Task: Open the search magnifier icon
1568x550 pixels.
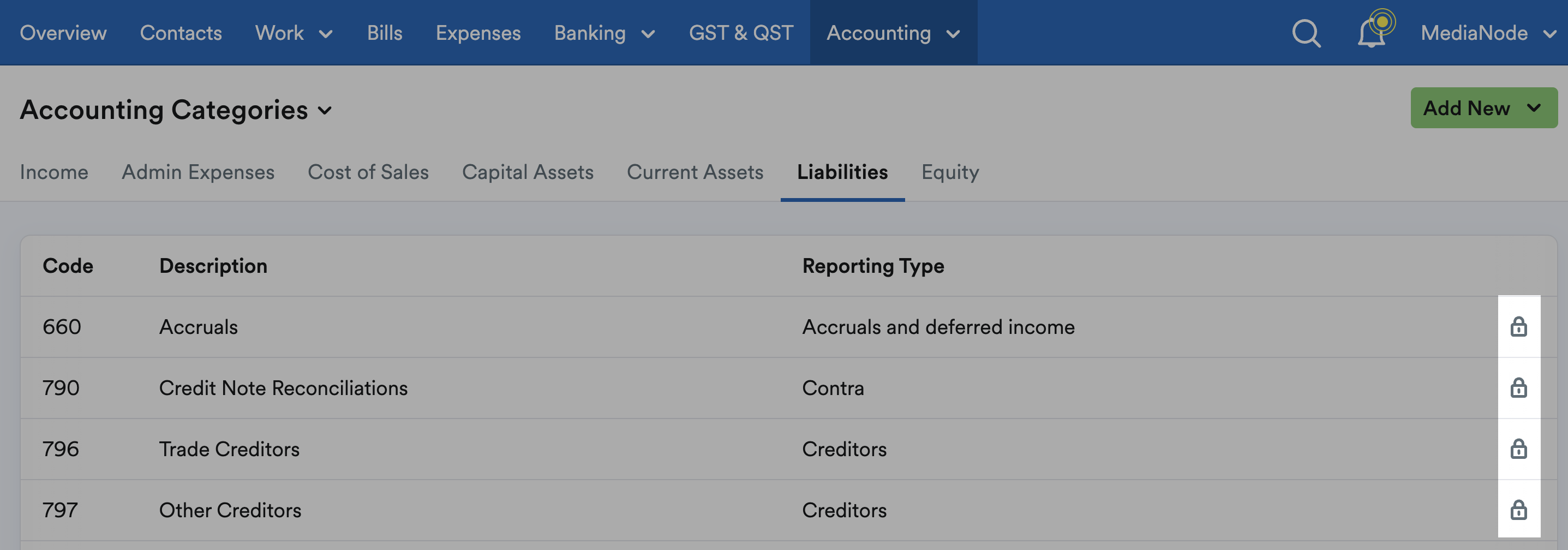Action: (x=1306, y=33)
